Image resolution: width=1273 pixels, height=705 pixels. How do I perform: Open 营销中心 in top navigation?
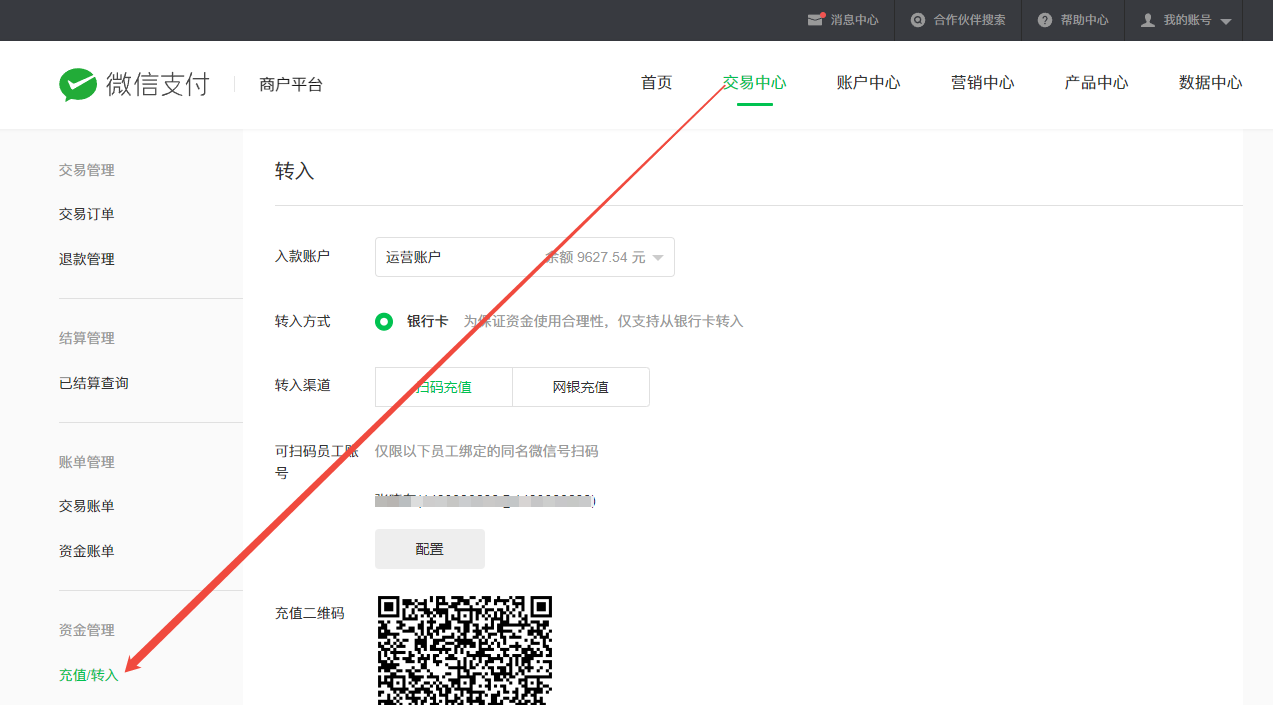point(983,83)
